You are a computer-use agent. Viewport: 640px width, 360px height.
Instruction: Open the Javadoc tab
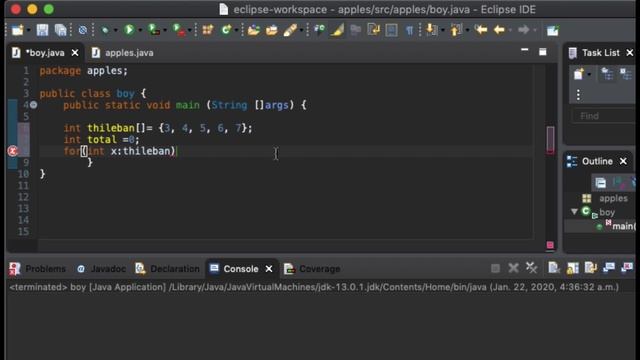pos(101,269)
